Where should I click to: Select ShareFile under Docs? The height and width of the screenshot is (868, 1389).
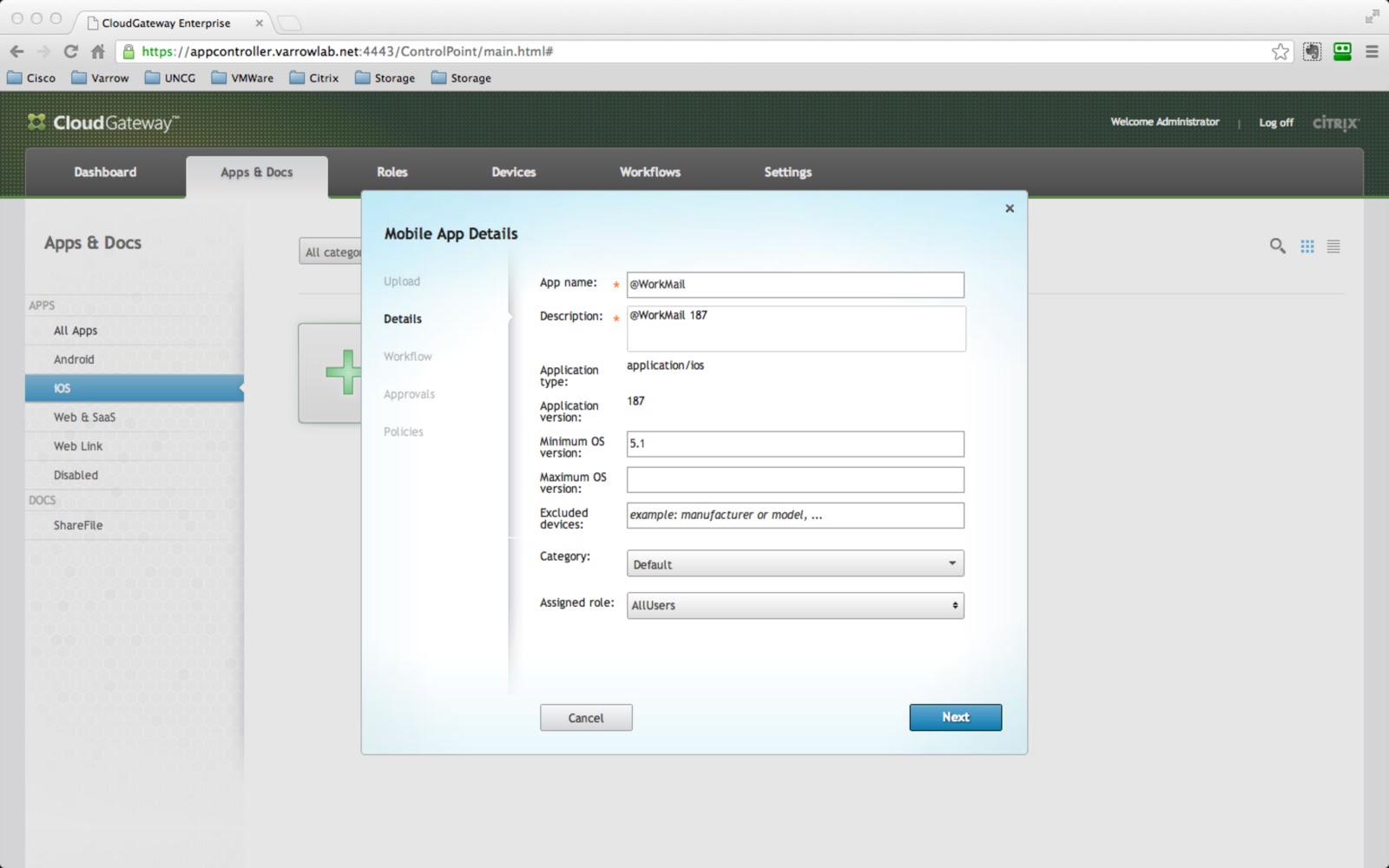point(135,525)
